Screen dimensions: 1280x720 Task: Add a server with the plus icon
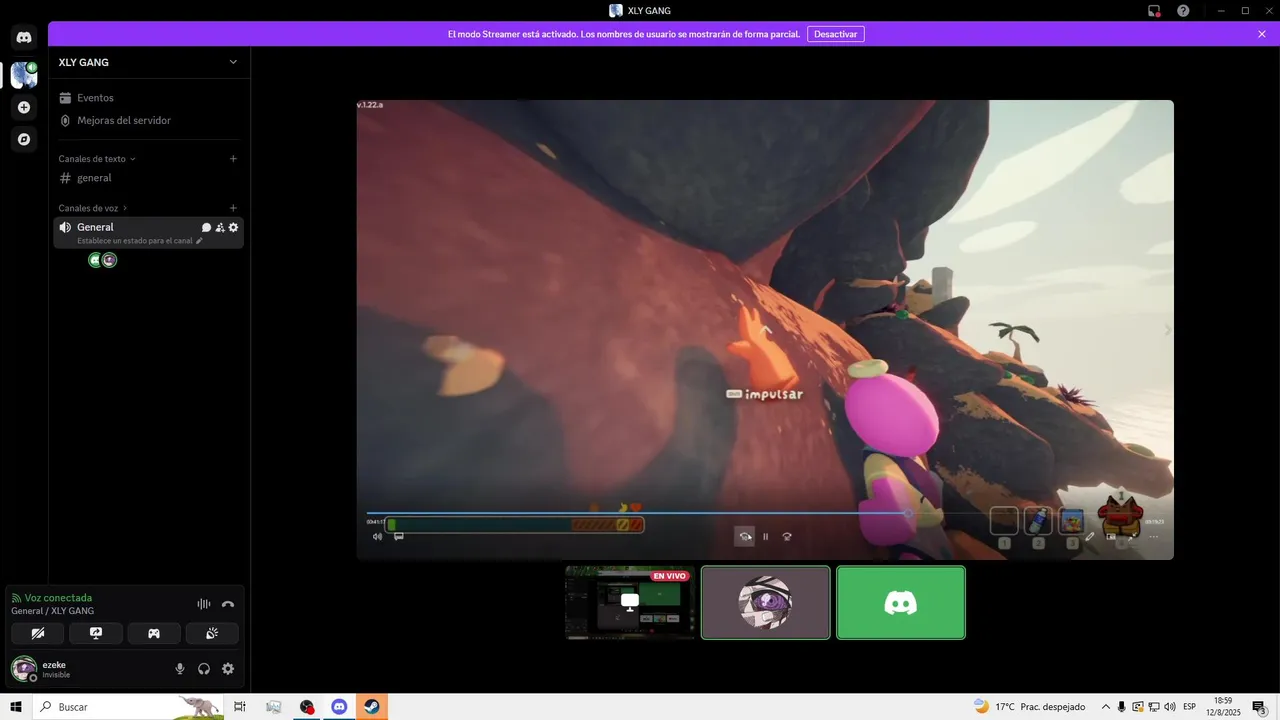tap(24, 107)
